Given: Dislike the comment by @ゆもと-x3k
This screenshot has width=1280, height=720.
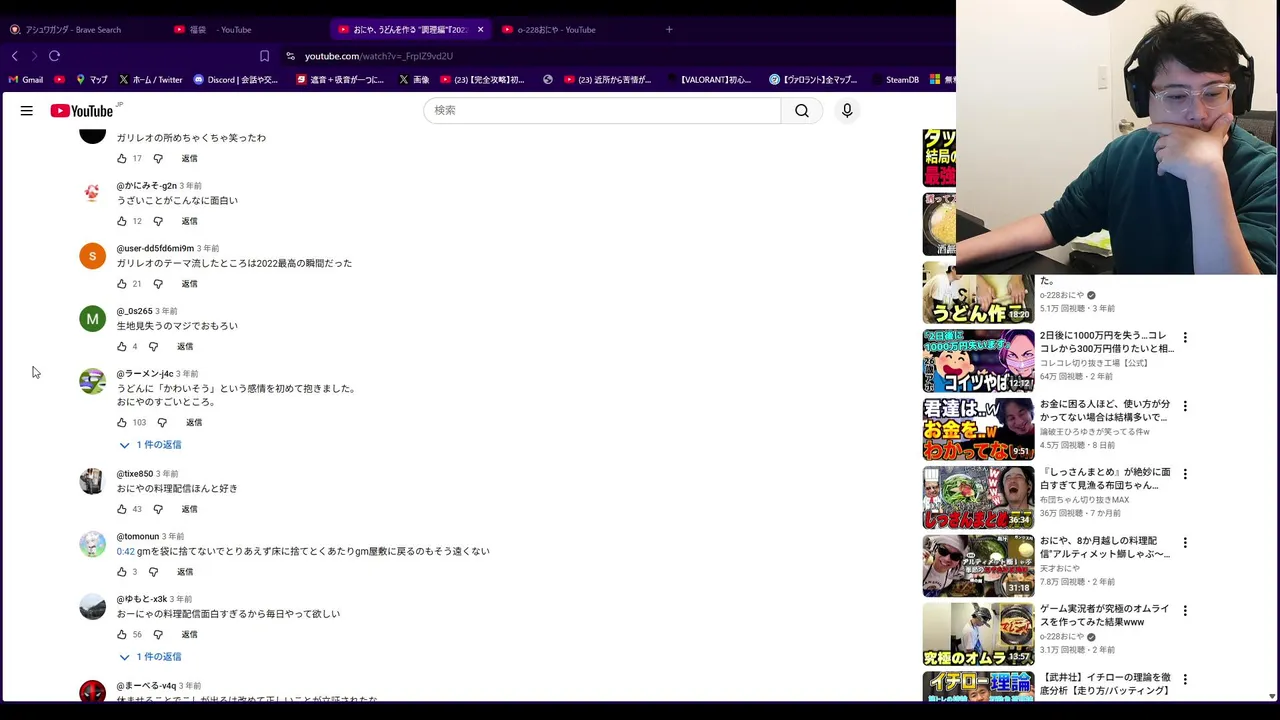Looking at the screenshot, I should [x=158, y=635].
